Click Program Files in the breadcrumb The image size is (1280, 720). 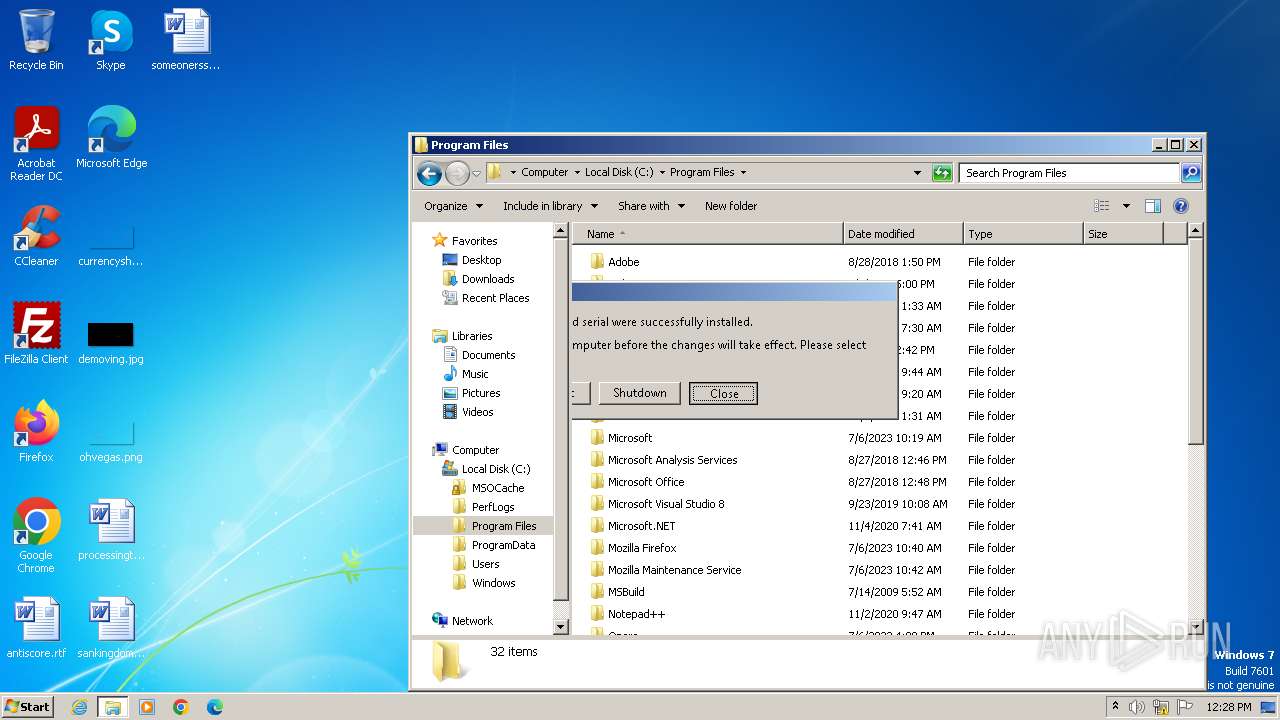702,173
